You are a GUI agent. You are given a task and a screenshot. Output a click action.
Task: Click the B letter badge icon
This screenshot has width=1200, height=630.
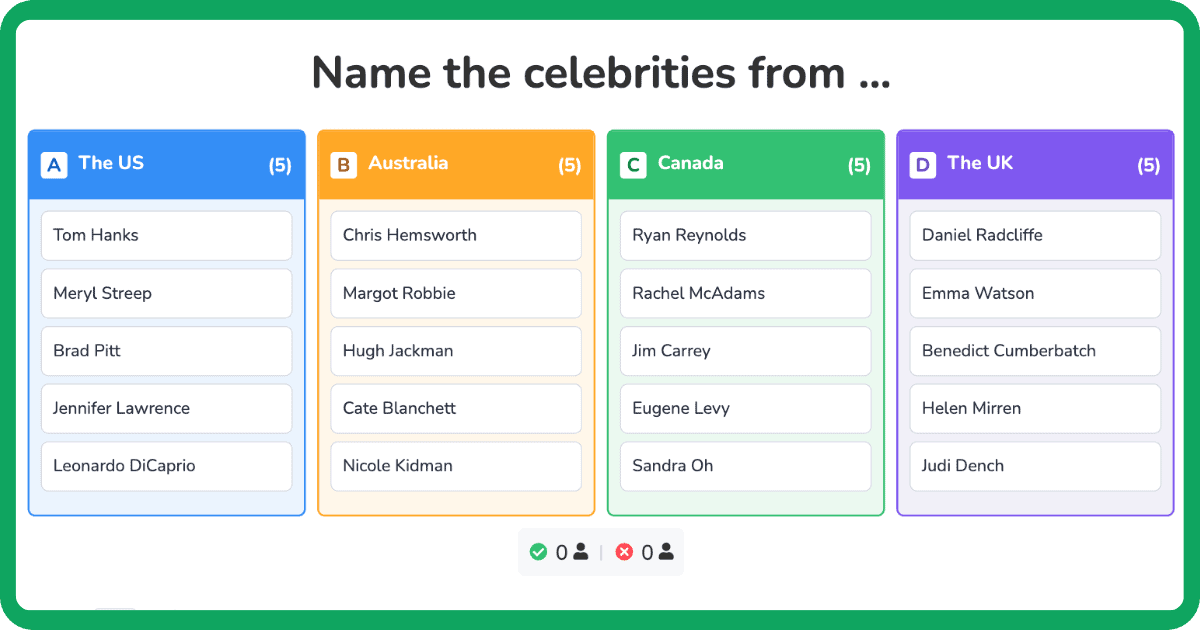(344, 165)
